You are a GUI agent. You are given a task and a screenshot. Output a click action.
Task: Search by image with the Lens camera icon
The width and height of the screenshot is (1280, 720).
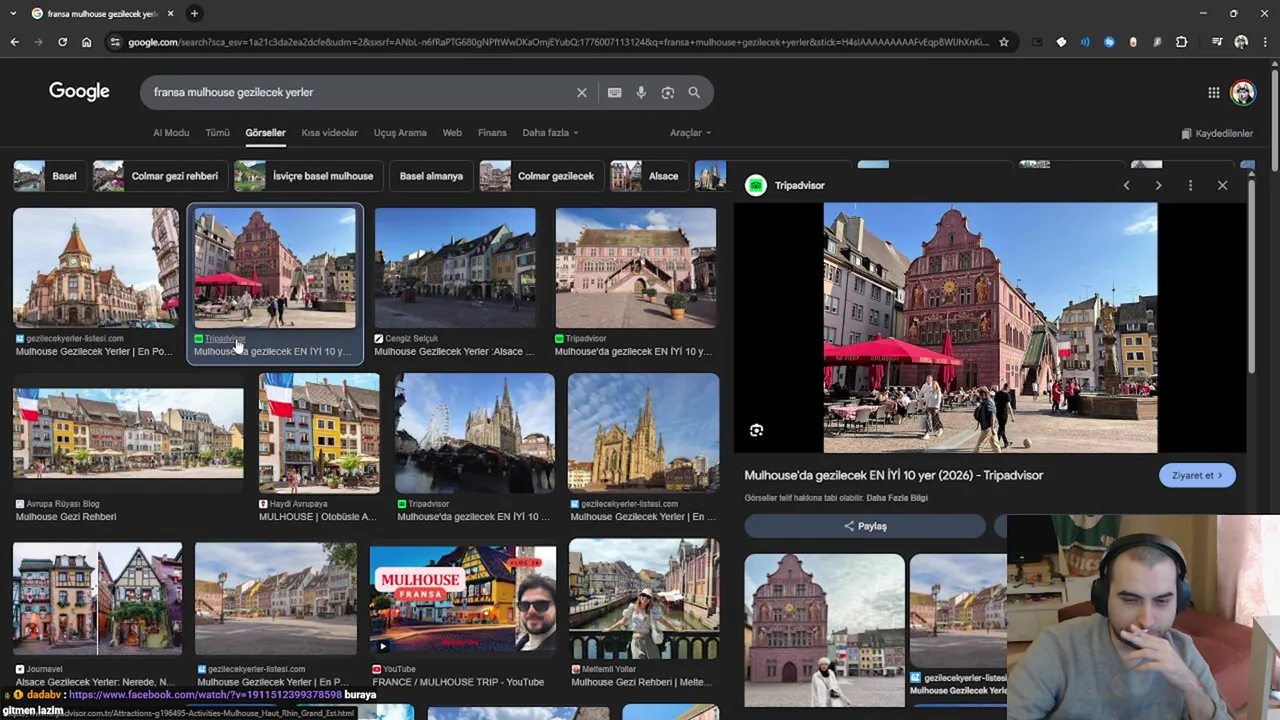click(667, 92)
